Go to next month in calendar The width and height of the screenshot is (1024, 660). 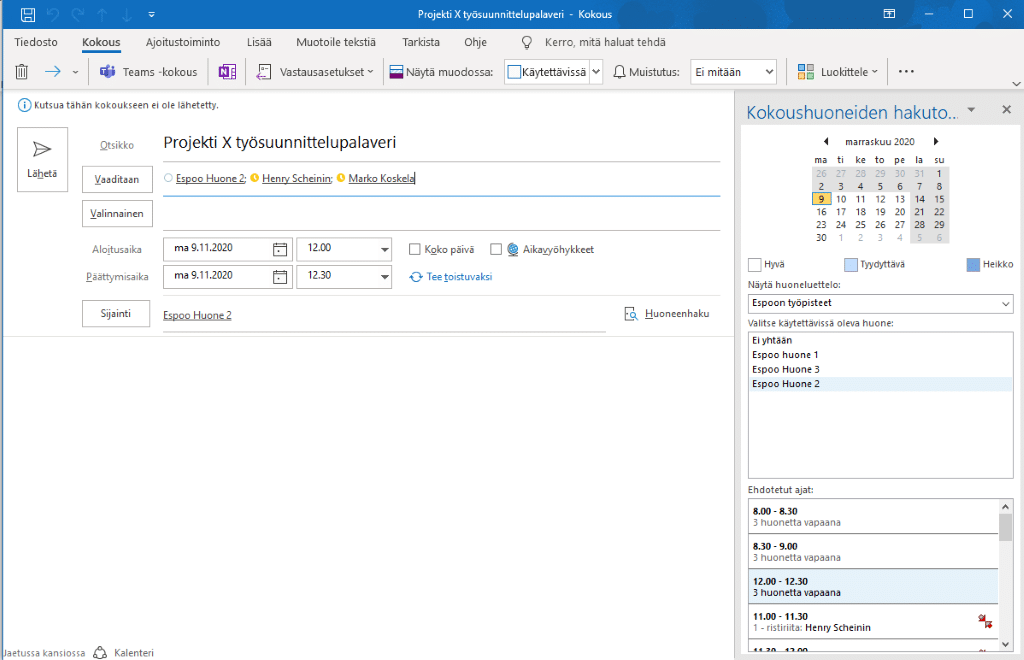(x=936, y=142)
